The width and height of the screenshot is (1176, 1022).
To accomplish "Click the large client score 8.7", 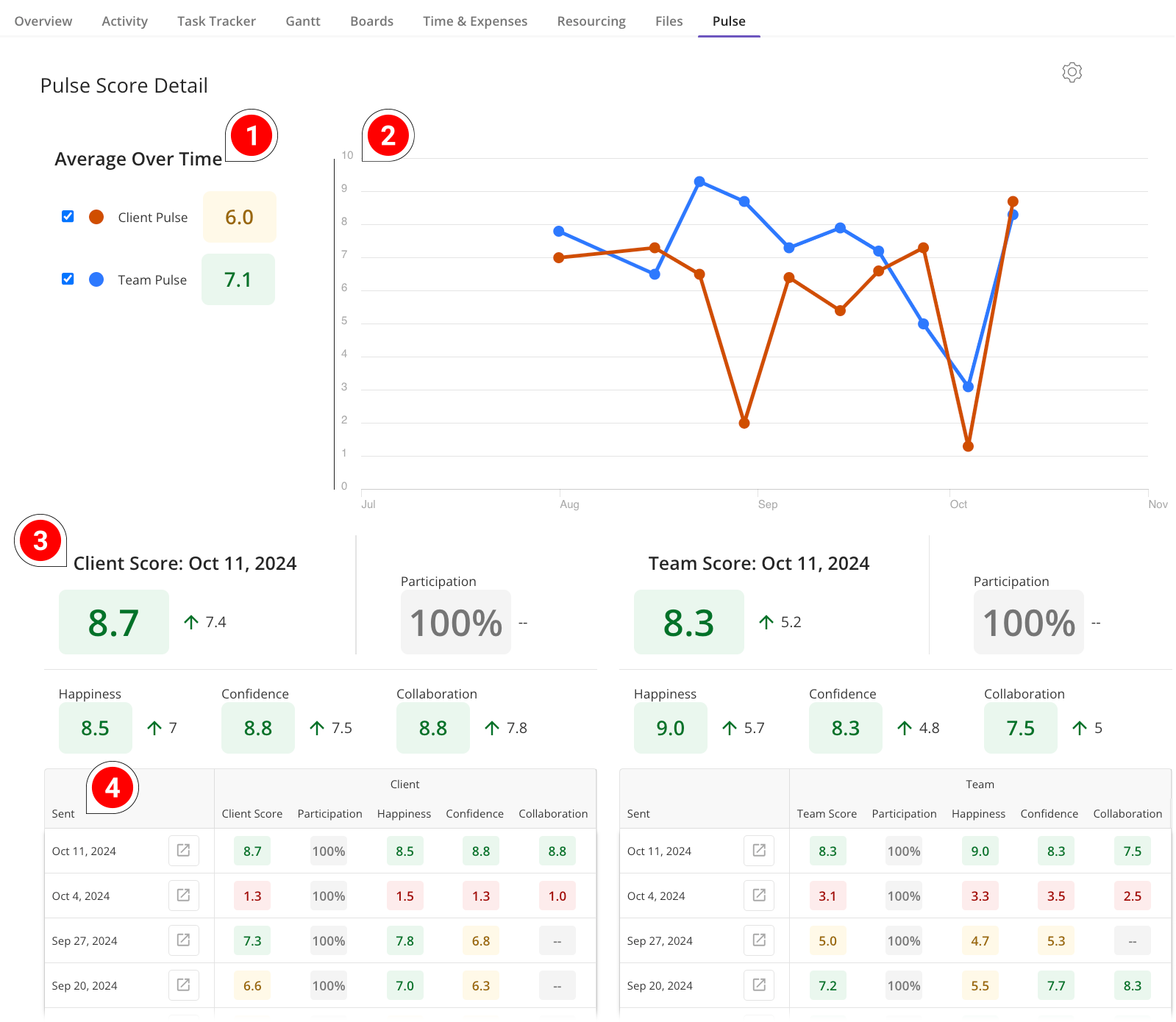I will coord(114,622).
